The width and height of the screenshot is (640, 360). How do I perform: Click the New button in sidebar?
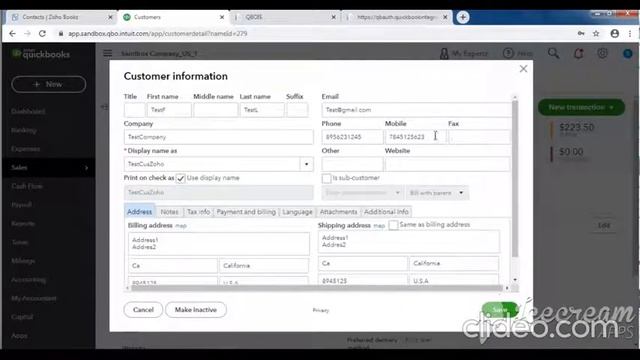pyautogui.click(x=49, y=84)
